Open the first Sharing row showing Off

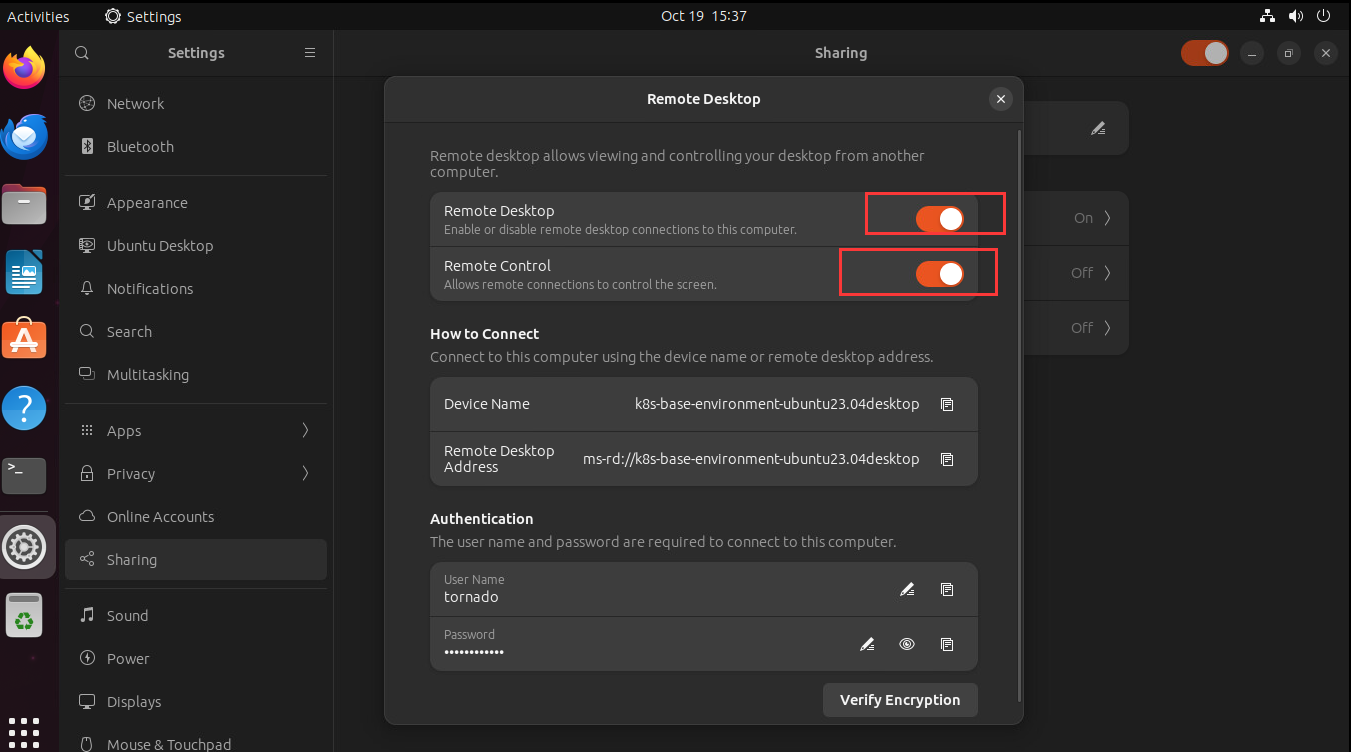coord(1076,273)
